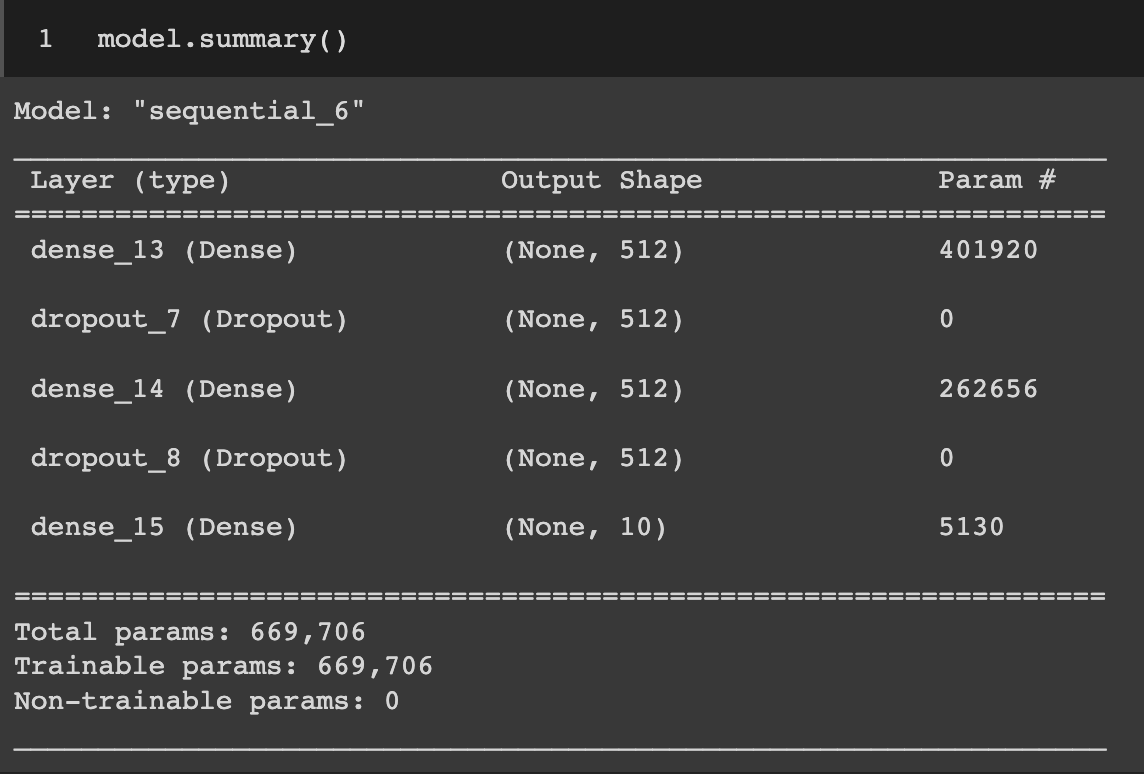Click the Output Shape column header
This screenshot has height=774, width=1144.
[601, 181]
